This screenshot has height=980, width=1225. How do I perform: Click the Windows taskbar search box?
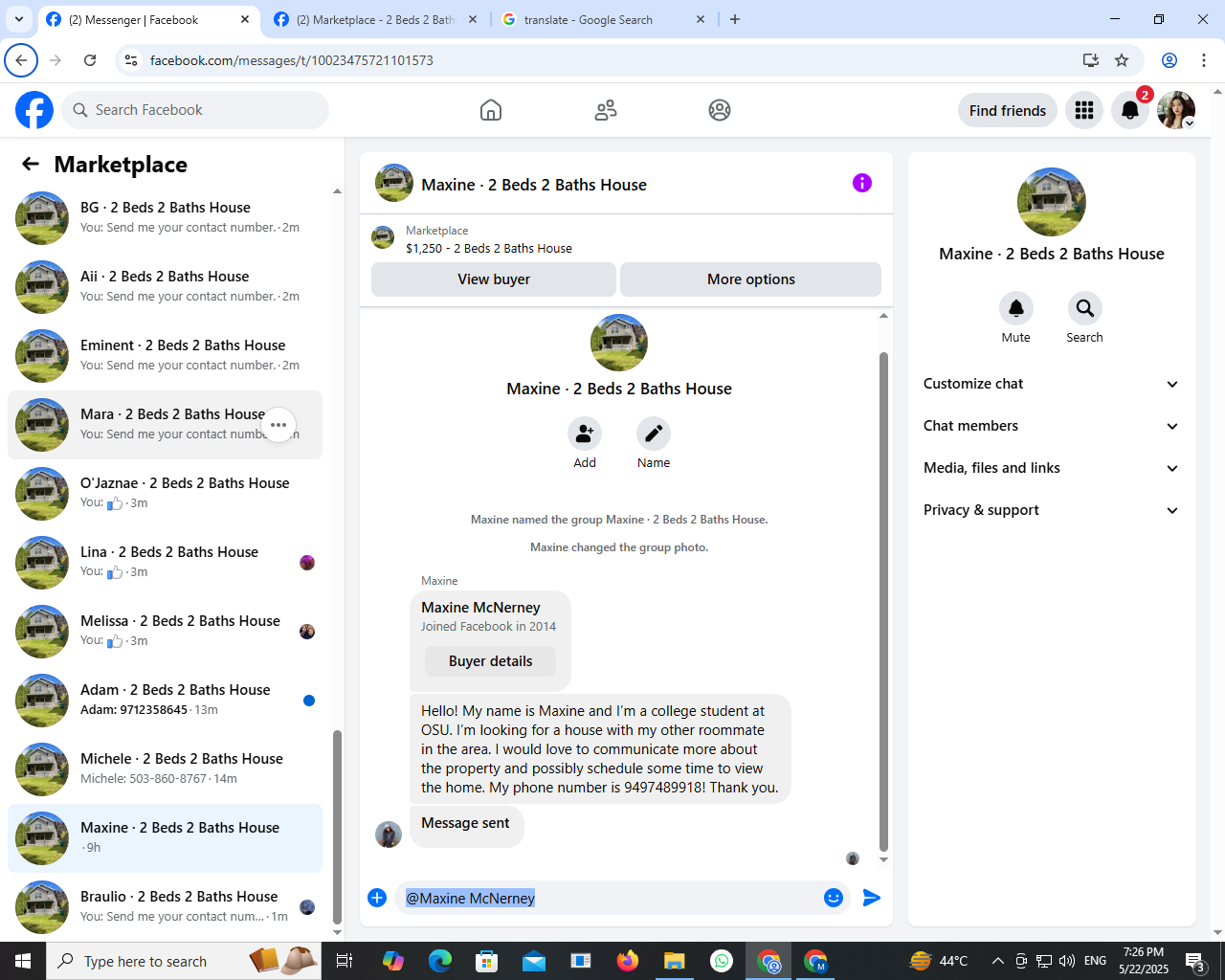click(184, 961)
